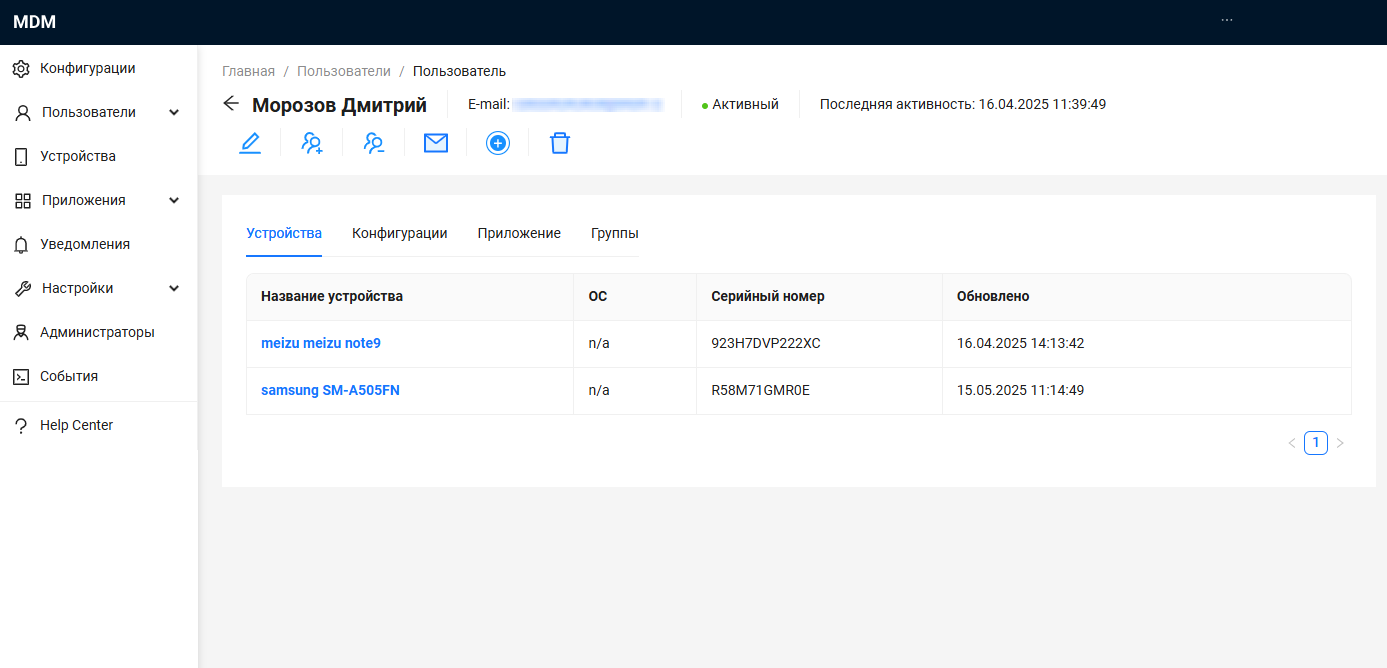Click the pencil edit user icon

point(250,143)
